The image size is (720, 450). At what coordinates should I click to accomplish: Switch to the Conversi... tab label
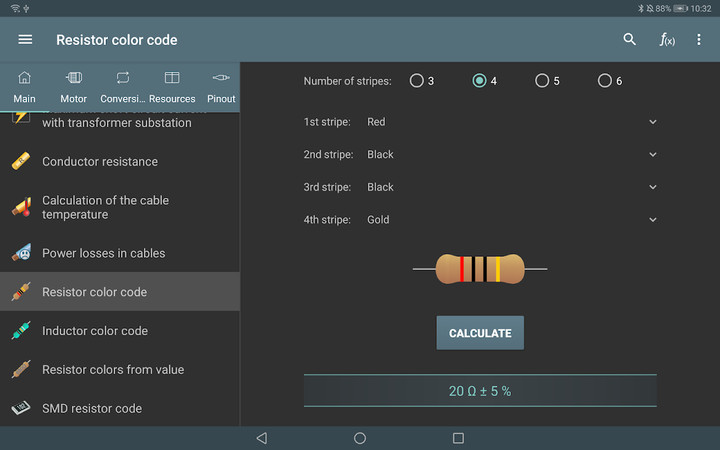point(123,99)
